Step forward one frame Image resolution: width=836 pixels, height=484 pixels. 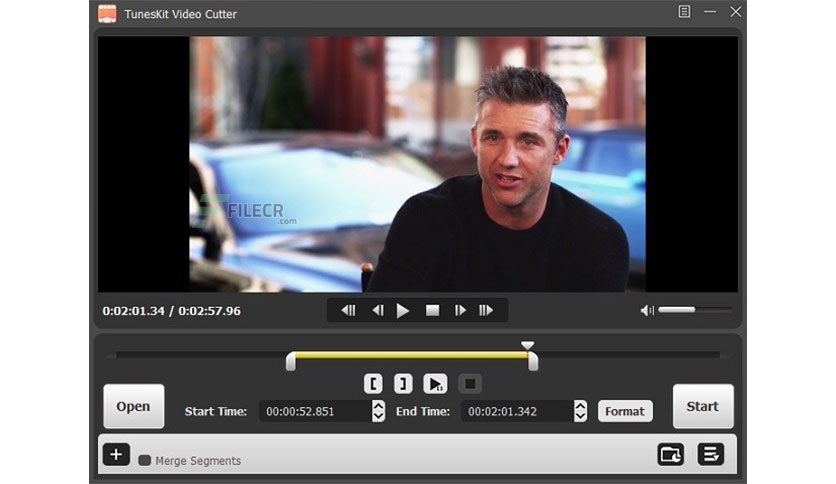click(460, 310)
